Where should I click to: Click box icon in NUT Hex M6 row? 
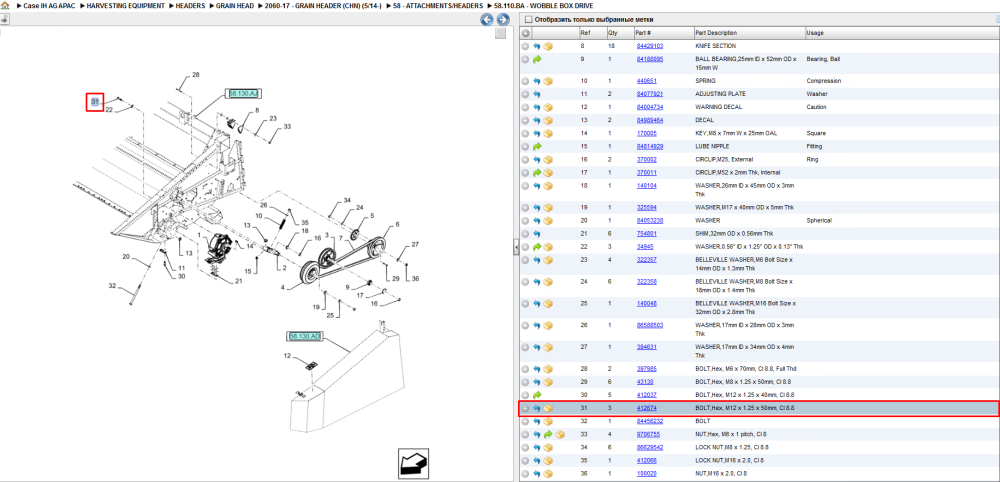click(x=559, y=435)
